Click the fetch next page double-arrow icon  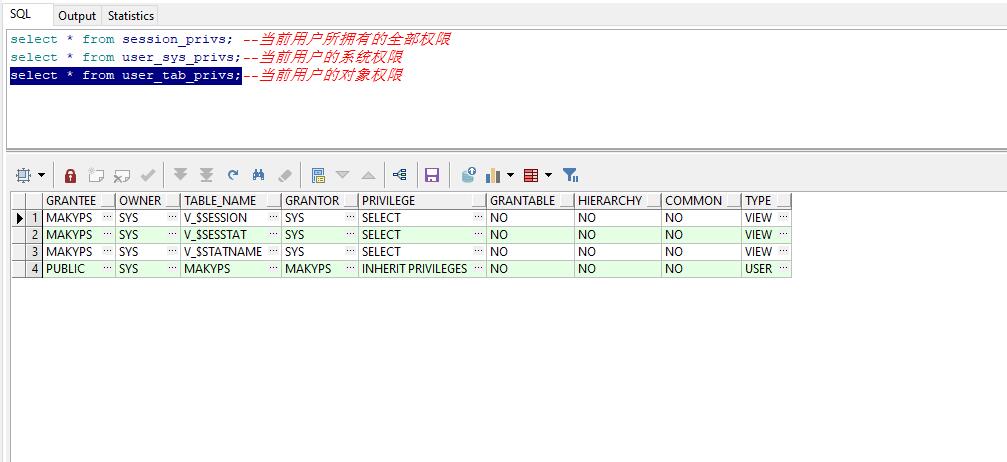(x=180, y=175)
